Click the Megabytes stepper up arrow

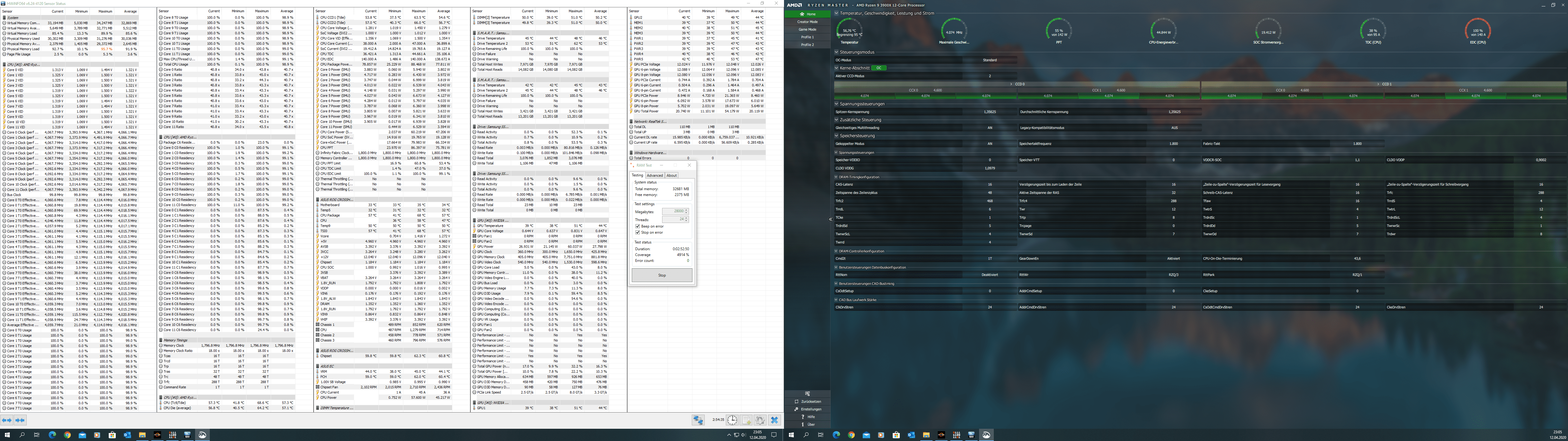click(x=687, y=210)
